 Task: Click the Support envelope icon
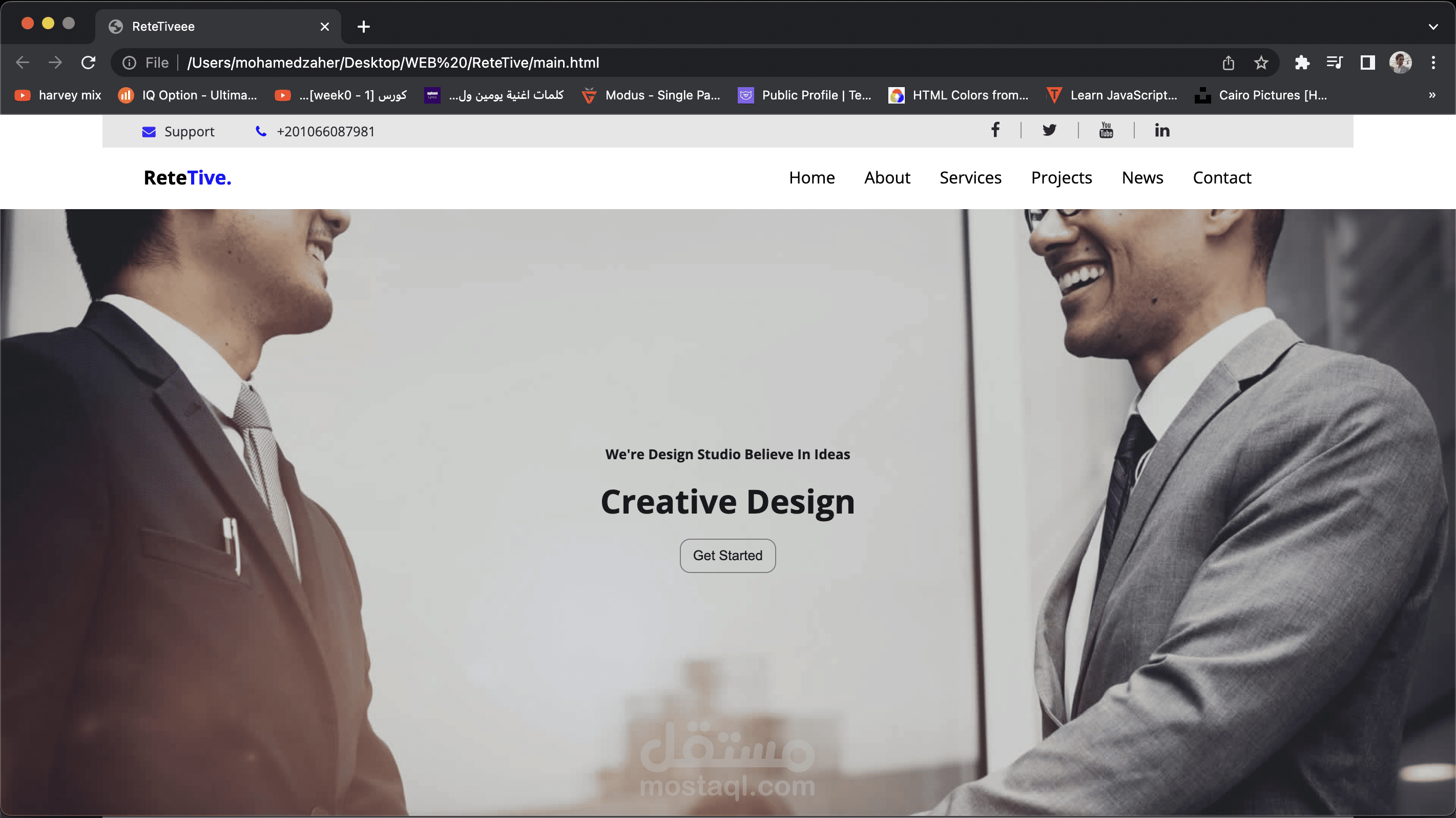click(149, 131)
